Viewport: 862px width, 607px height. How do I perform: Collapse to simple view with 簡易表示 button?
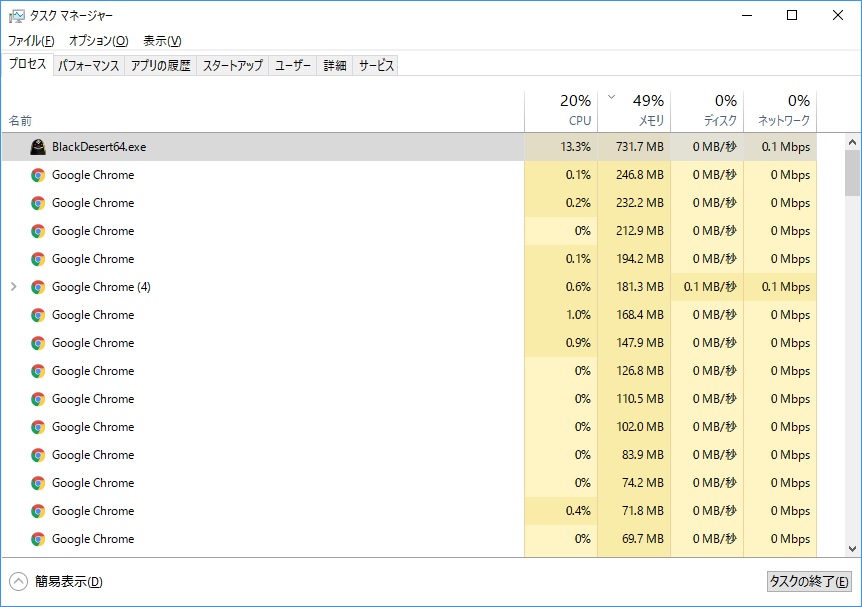[56, 581]
